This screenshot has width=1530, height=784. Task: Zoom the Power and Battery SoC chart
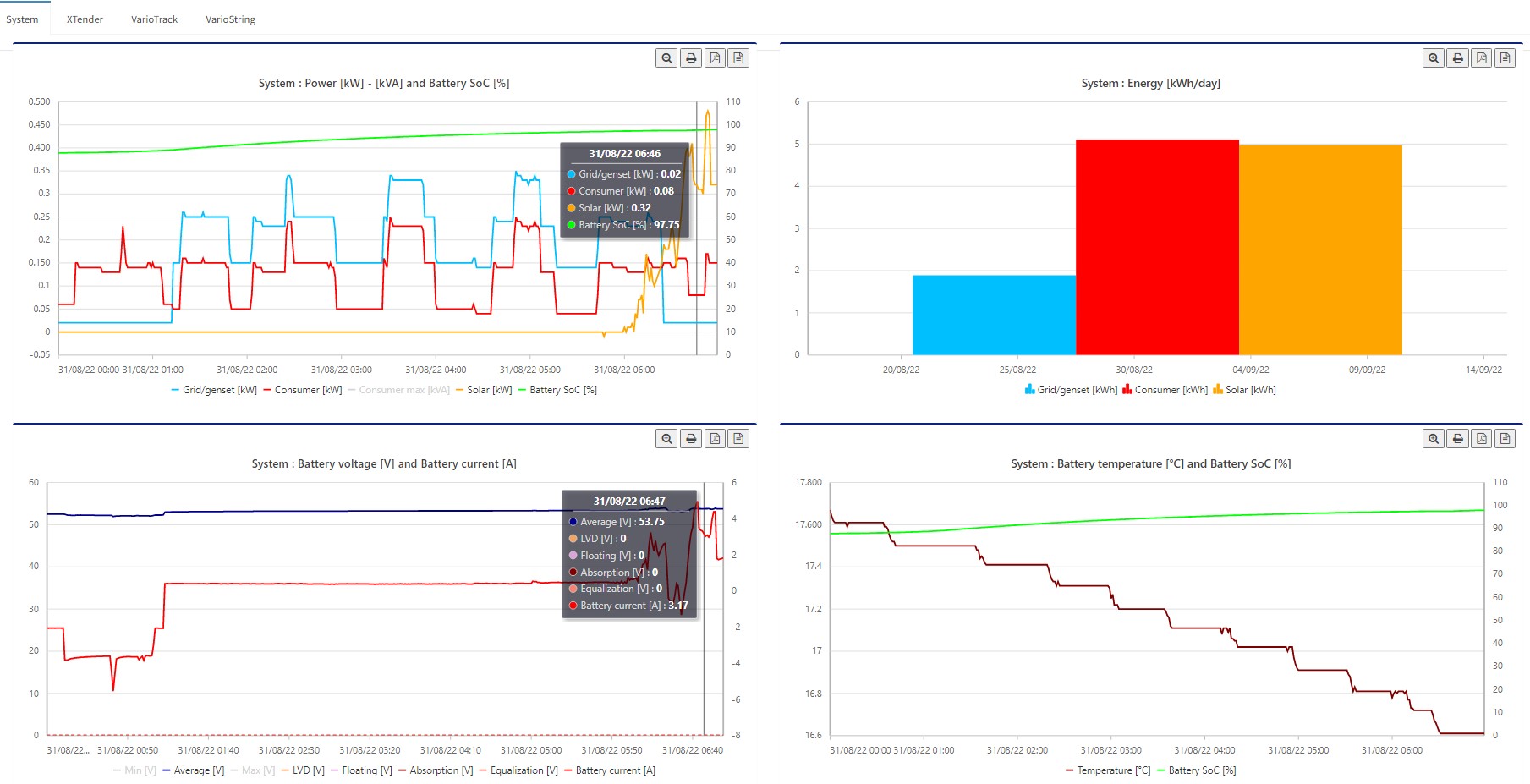[667, 58]
